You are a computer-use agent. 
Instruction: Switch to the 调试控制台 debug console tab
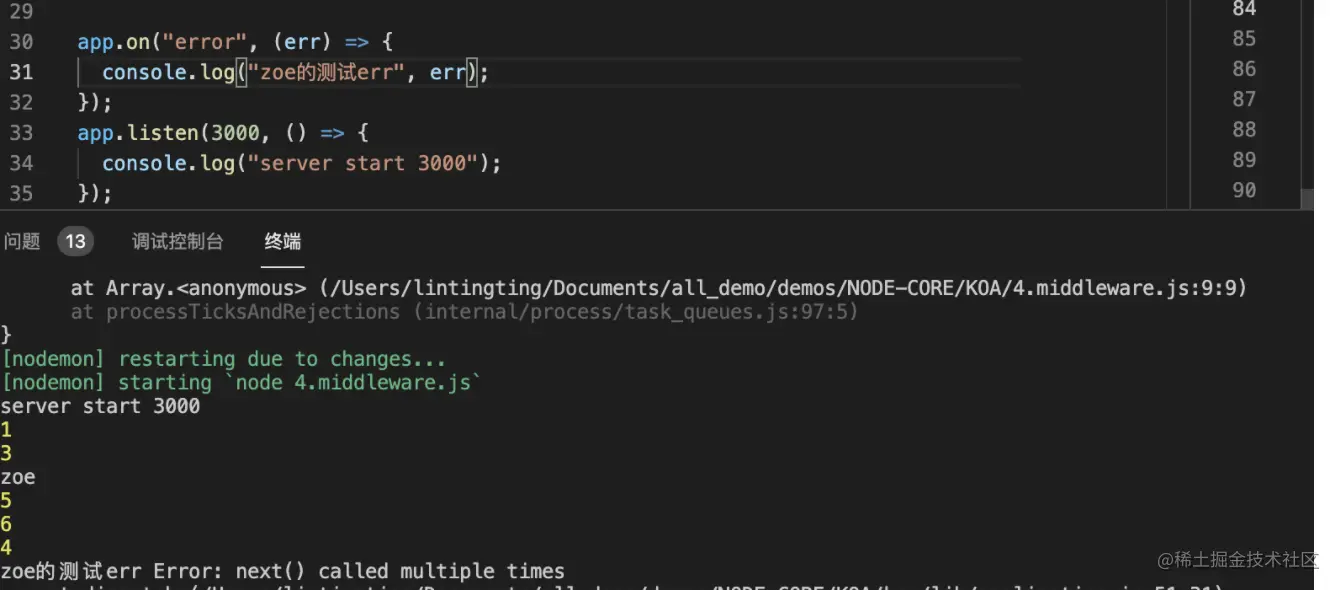178,241
